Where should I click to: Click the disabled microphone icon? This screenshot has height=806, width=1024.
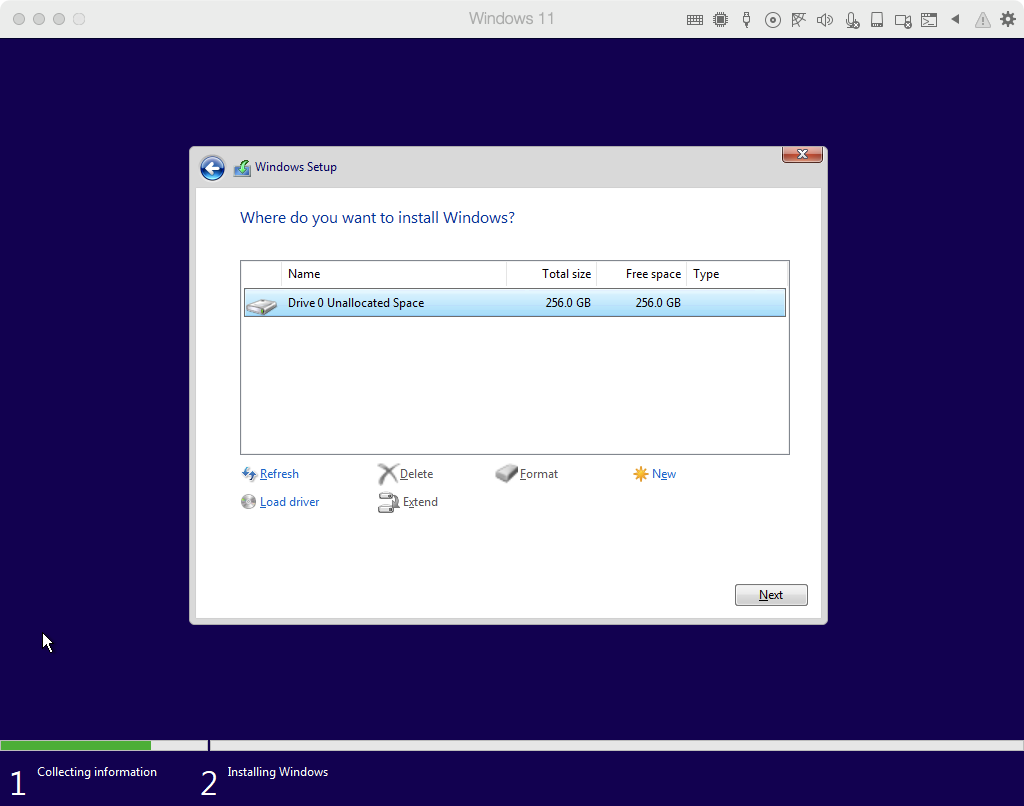tap(852, 20)
